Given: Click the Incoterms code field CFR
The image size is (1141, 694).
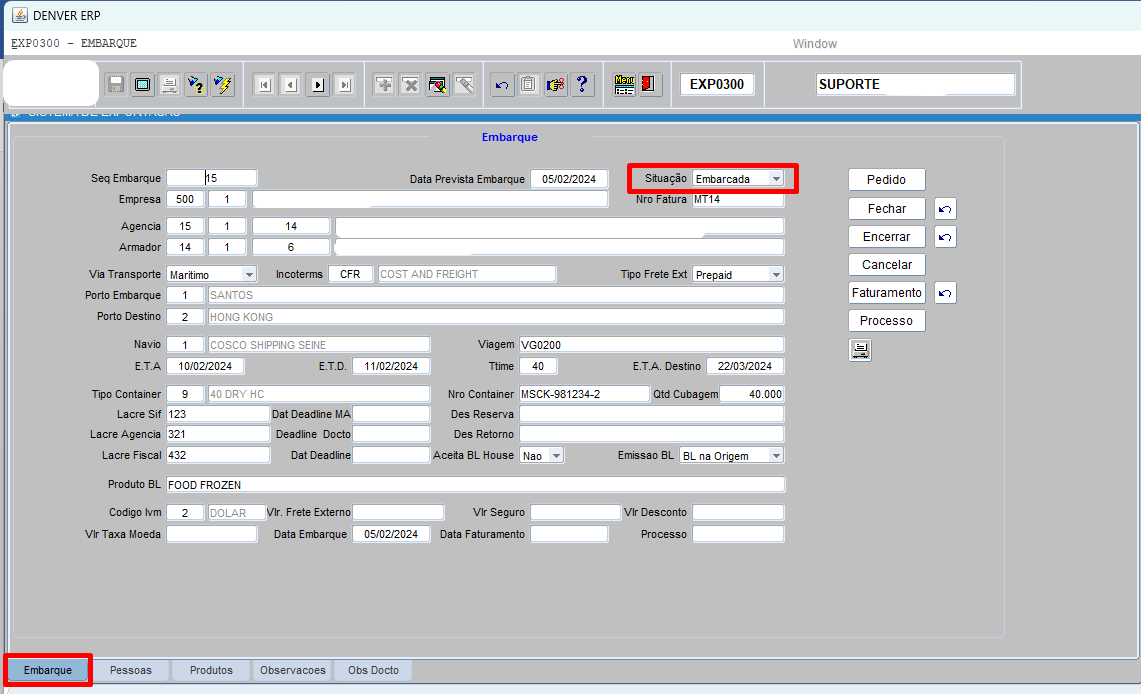Looking at the screenshot, I should (x=351, y=274).
